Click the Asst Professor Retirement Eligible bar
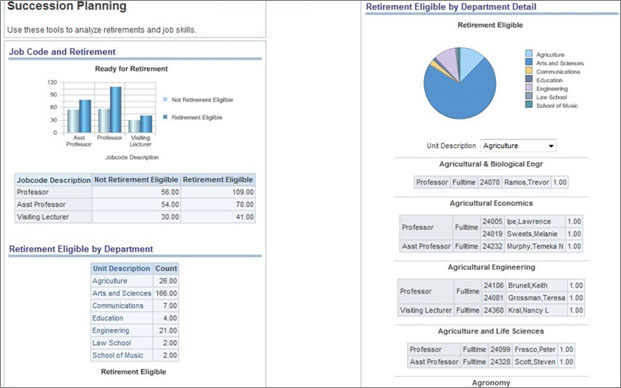Viewport: 621px width, 388px height. (85, 116)
